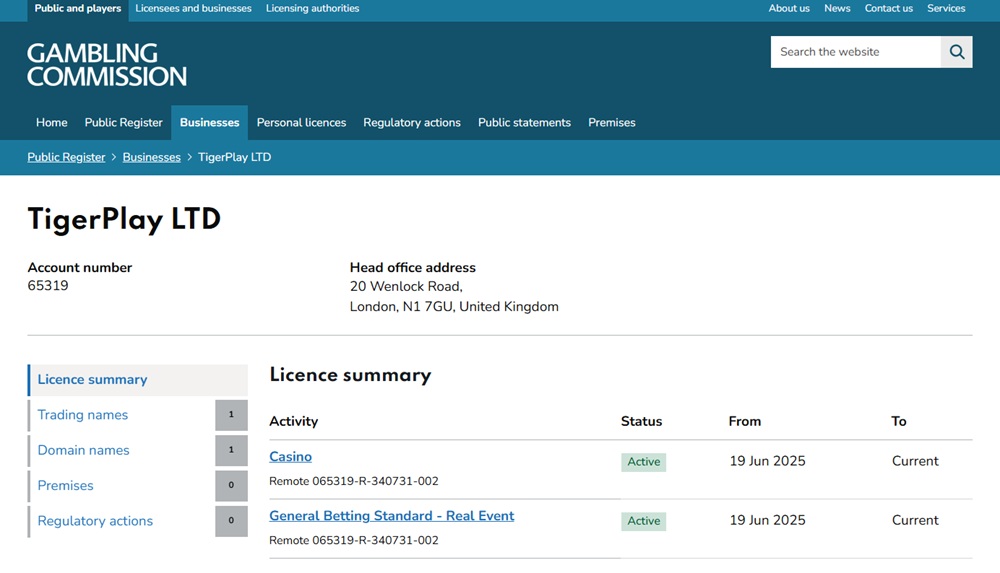Click 19 Jun 2025 date in General Betting row

tap(767, 521)
